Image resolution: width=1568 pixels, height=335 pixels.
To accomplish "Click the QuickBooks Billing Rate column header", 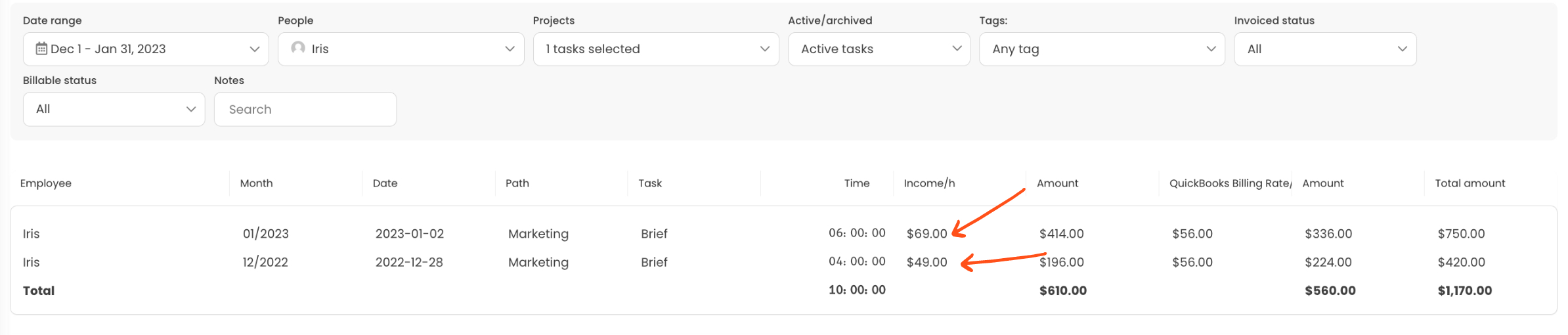I will point(1229,183).
